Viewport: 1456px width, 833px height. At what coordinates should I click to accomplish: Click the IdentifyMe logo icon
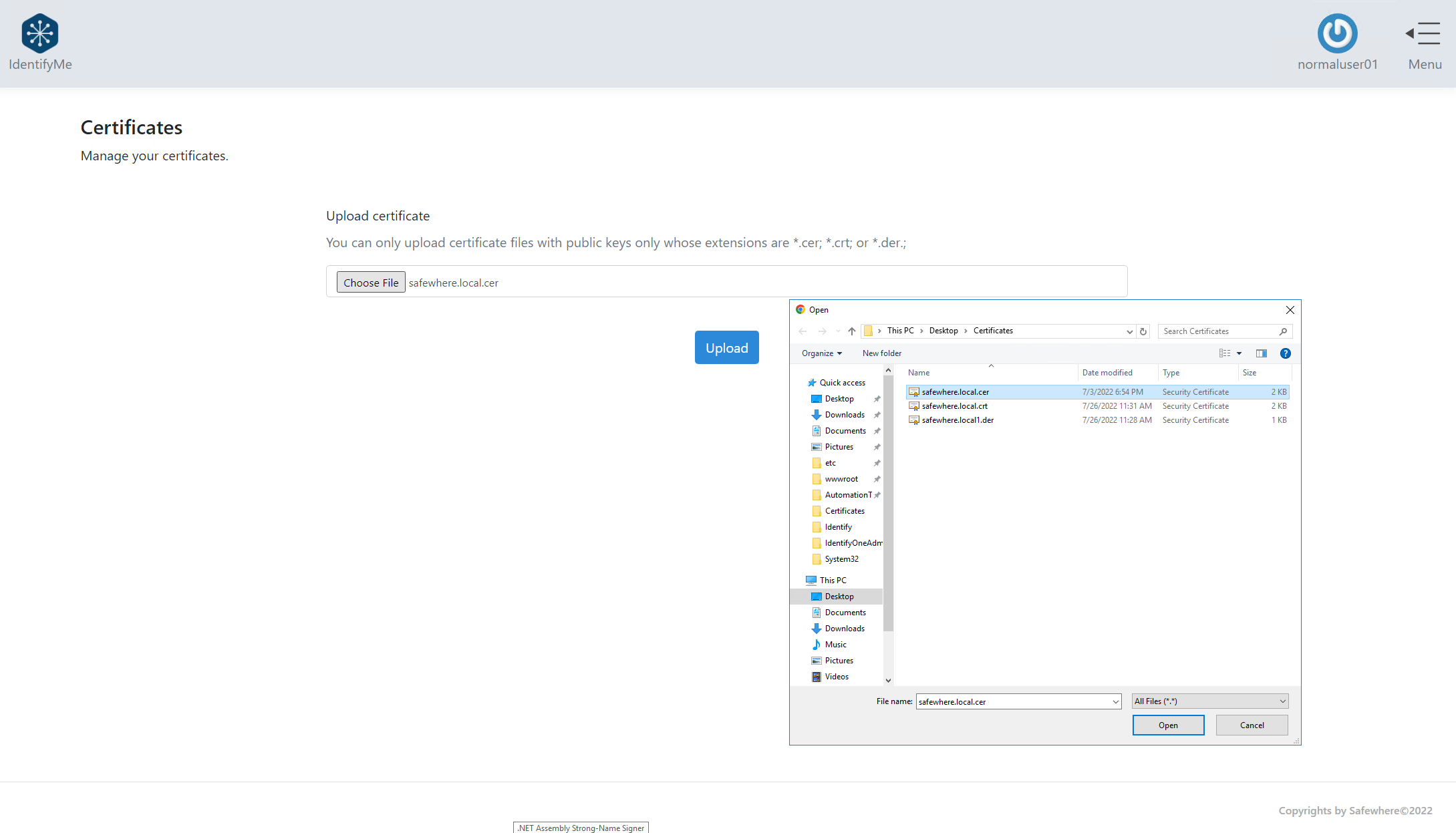[x=40, y=33]
